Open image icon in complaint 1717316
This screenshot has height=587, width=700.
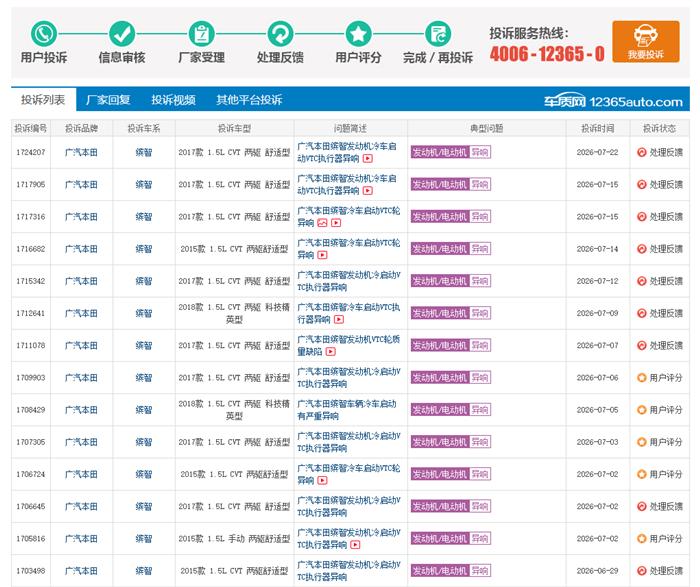tap(322, 223)
